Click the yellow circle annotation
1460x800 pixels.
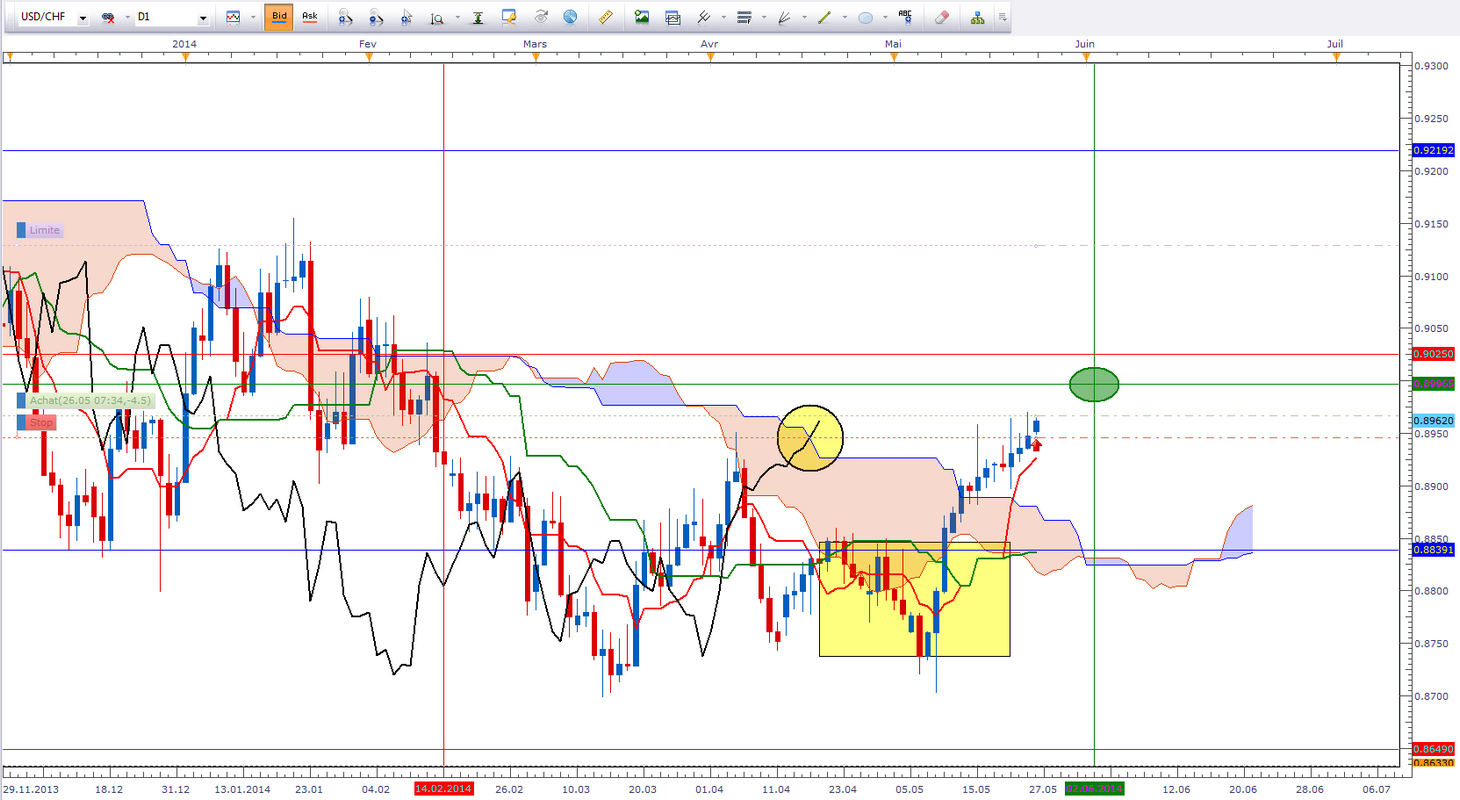(811, 438)
